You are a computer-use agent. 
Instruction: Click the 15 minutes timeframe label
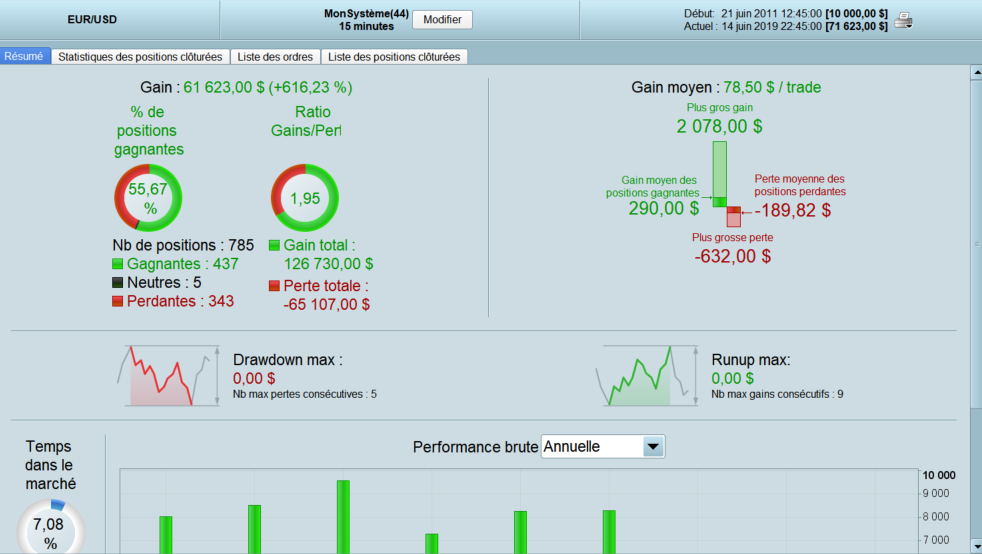coord(366,26)
